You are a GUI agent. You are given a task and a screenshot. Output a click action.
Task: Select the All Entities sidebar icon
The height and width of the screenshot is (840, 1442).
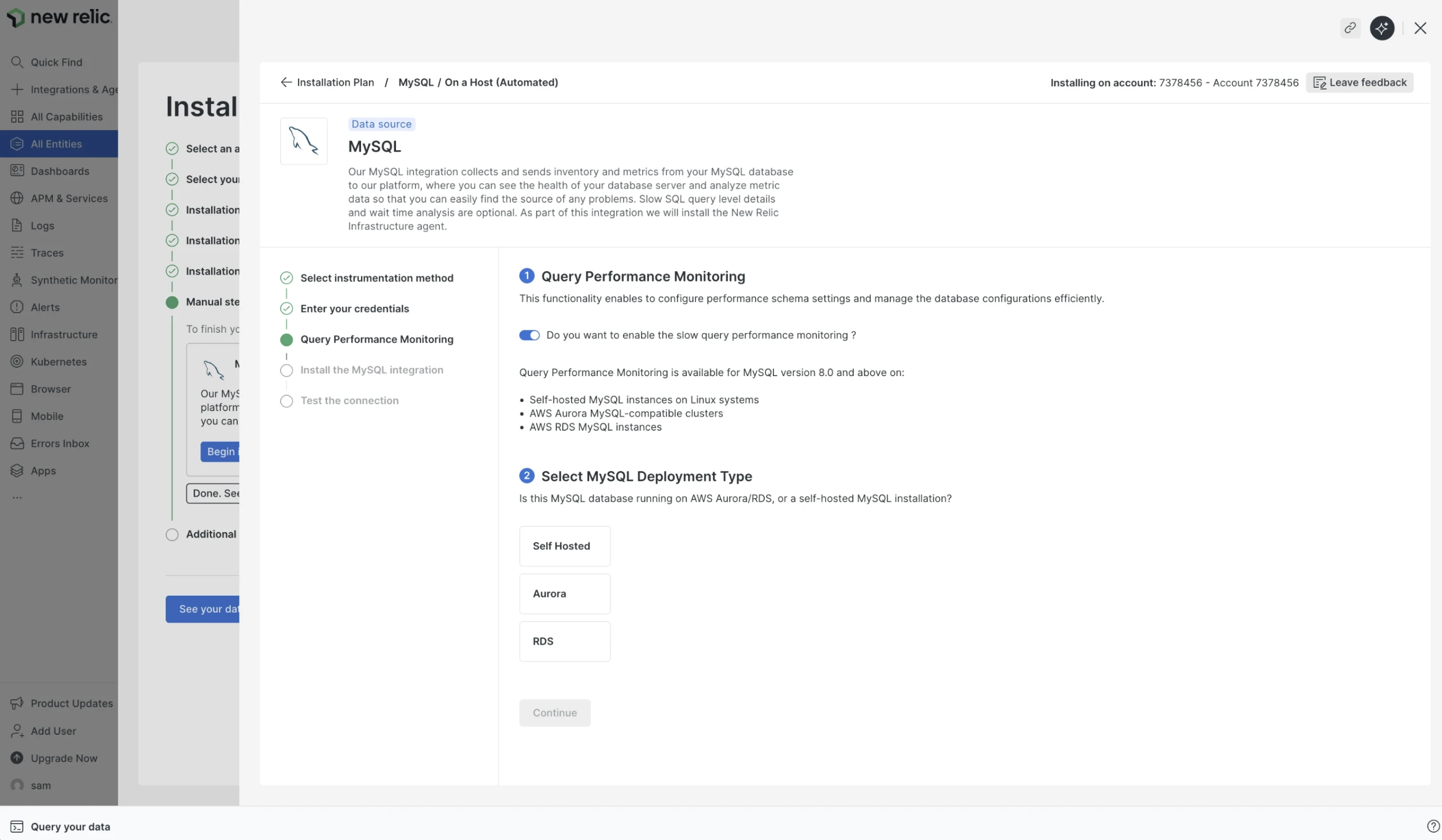click(17, 144)
